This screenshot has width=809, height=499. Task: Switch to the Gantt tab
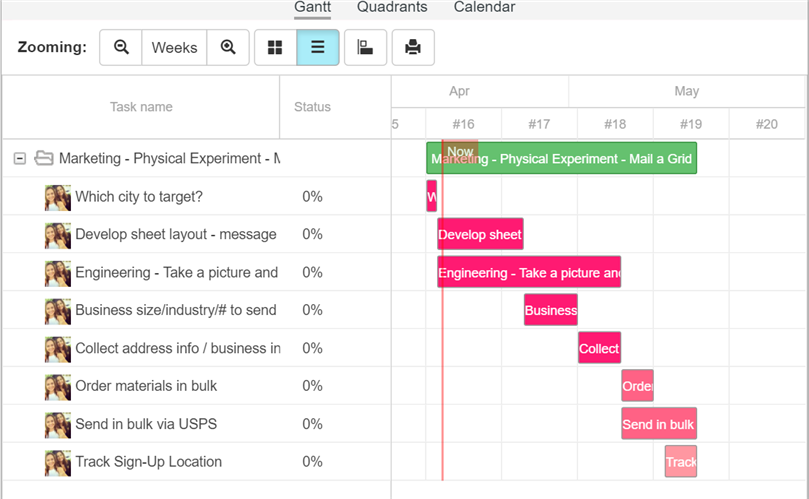(313, 7)
